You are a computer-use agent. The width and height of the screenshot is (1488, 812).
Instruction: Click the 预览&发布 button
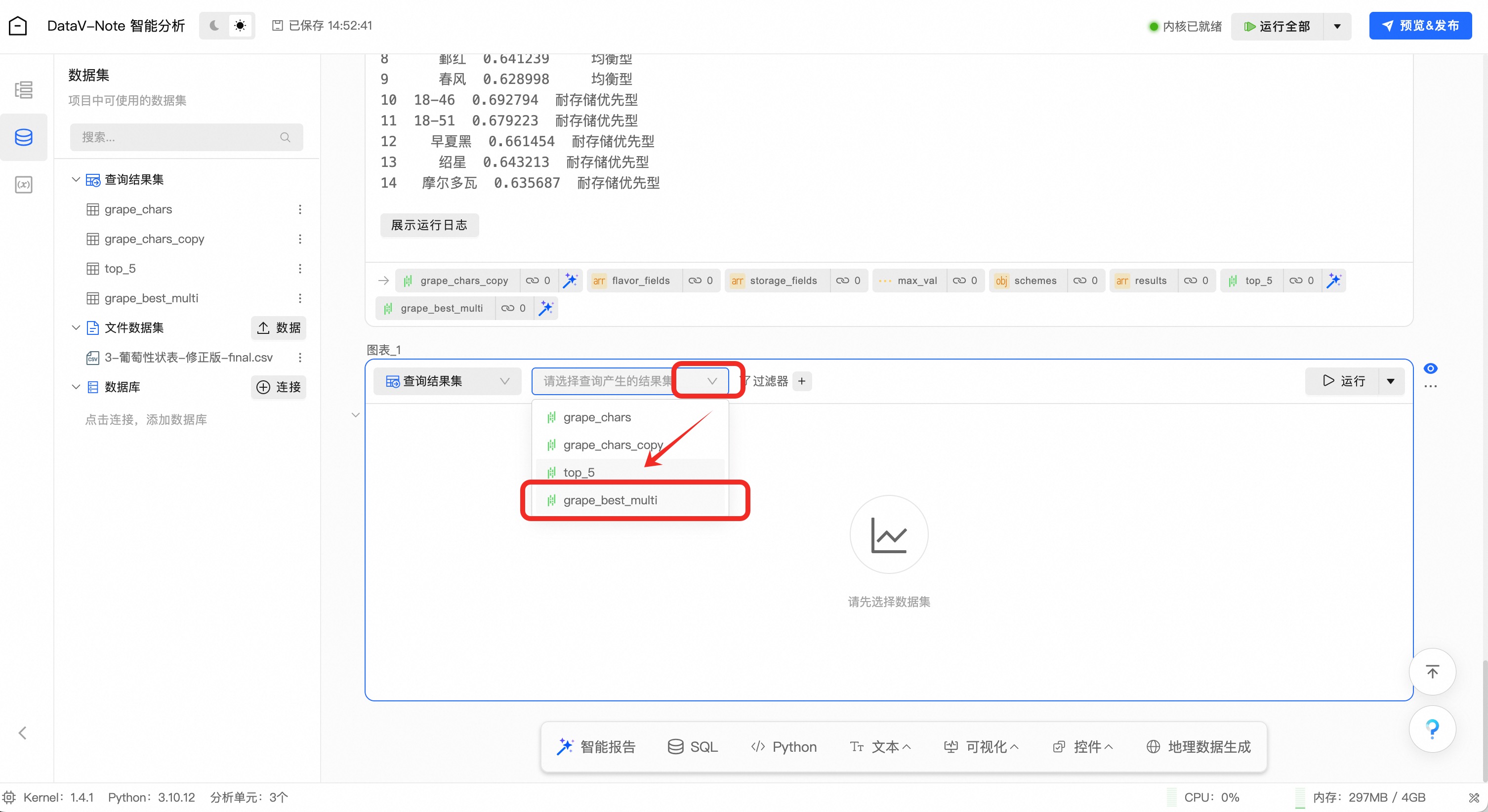click(1420, 26)
